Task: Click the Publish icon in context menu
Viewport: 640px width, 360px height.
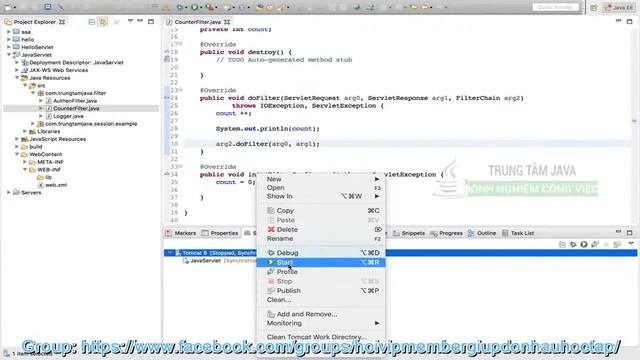Action: [x=271, y=291]
